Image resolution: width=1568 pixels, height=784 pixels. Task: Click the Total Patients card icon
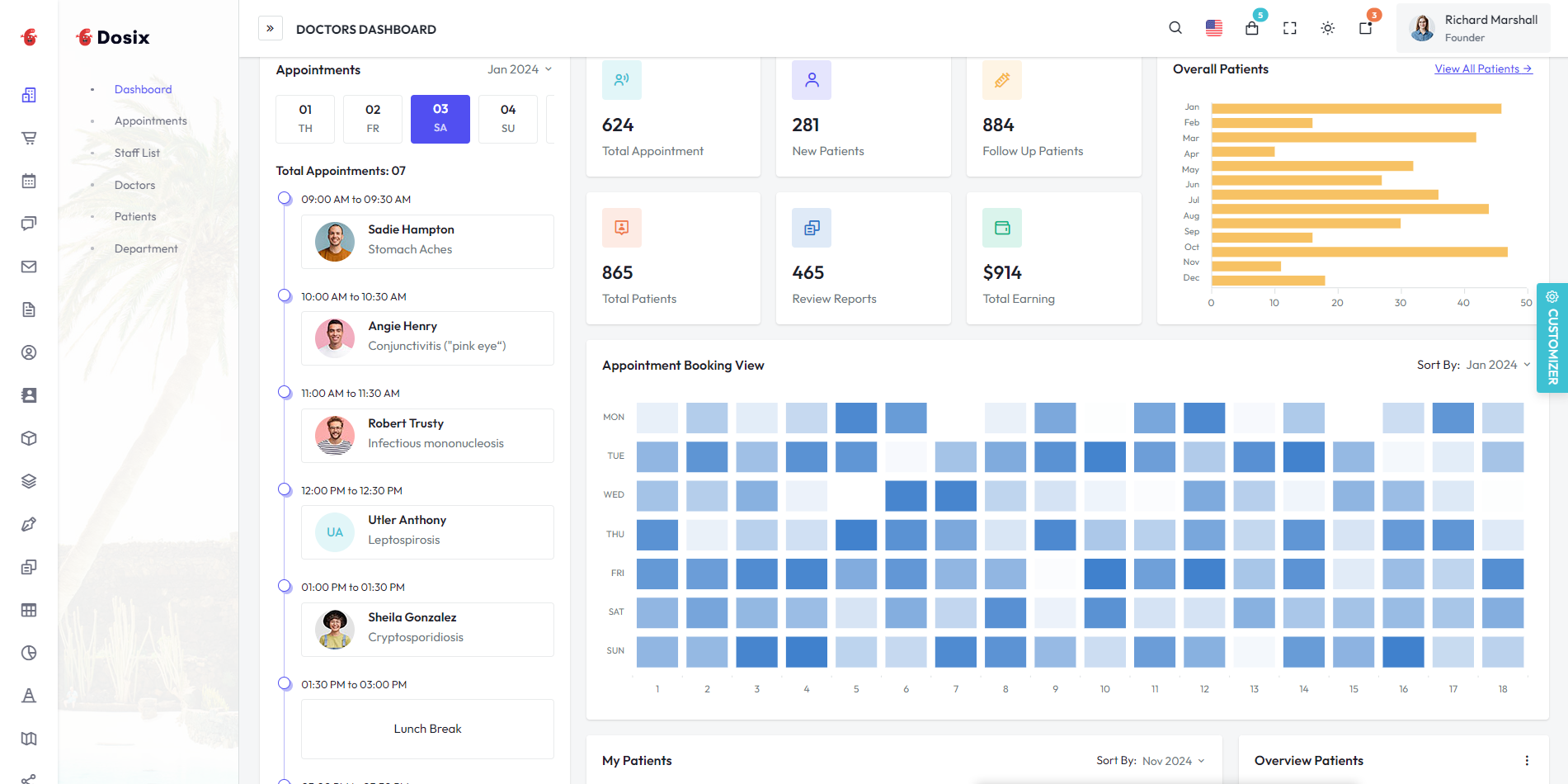pyautogui.click(x=622, y=228)
